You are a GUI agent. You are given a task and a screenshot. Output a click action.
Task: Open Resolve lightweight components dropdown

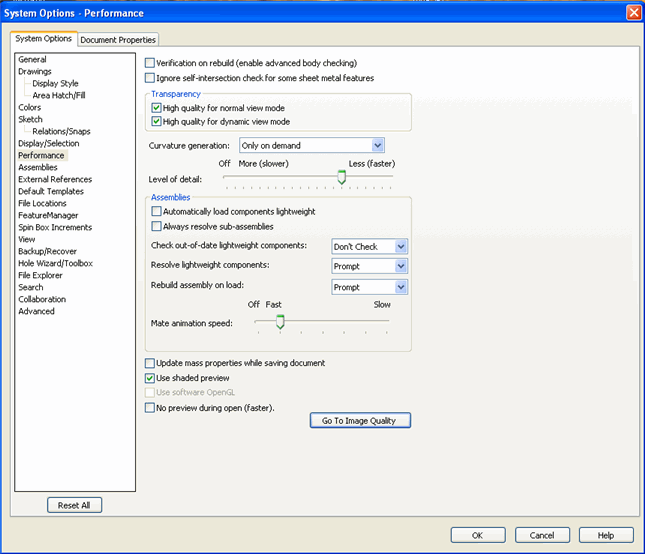pos(369,267)
